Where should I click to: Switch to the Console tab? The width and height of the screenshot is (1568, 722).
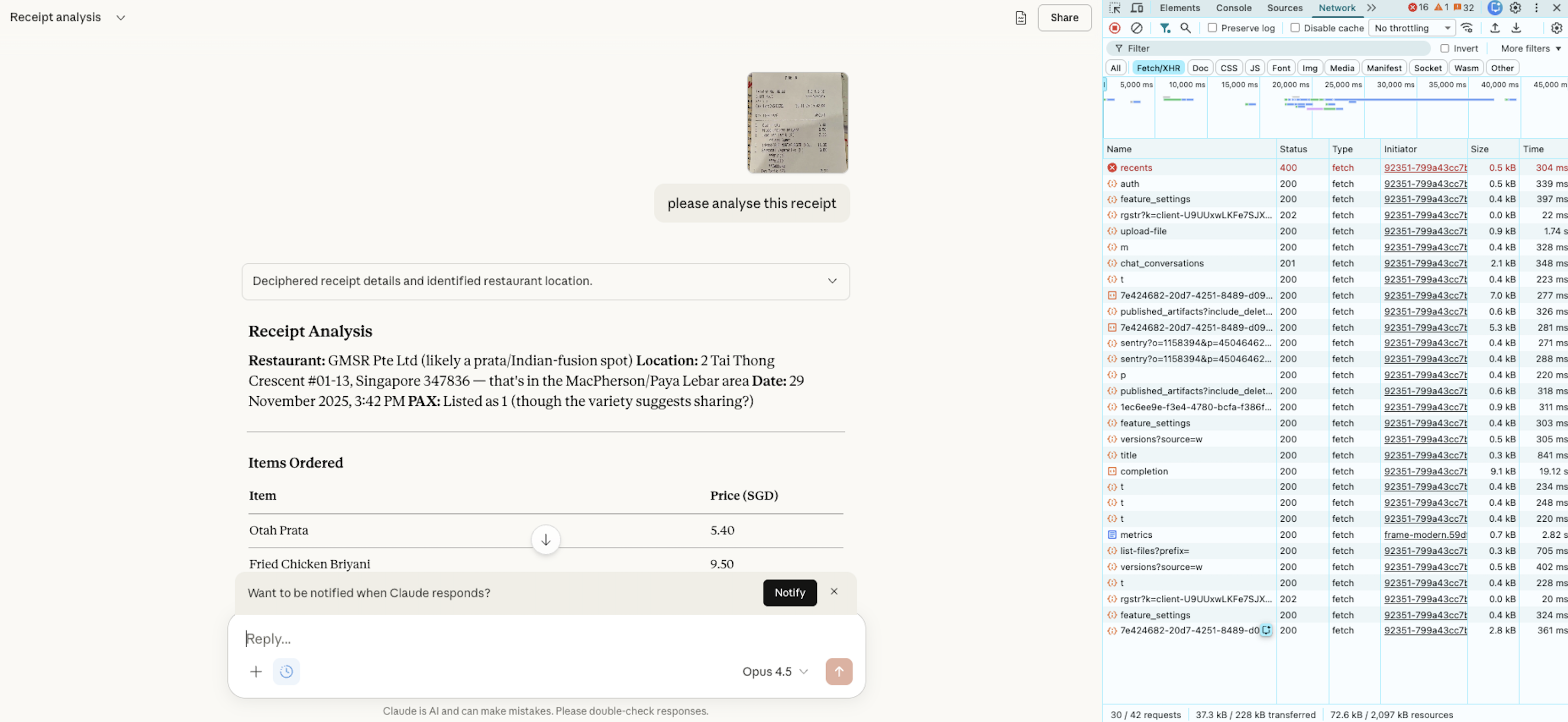click(1234, 8)
